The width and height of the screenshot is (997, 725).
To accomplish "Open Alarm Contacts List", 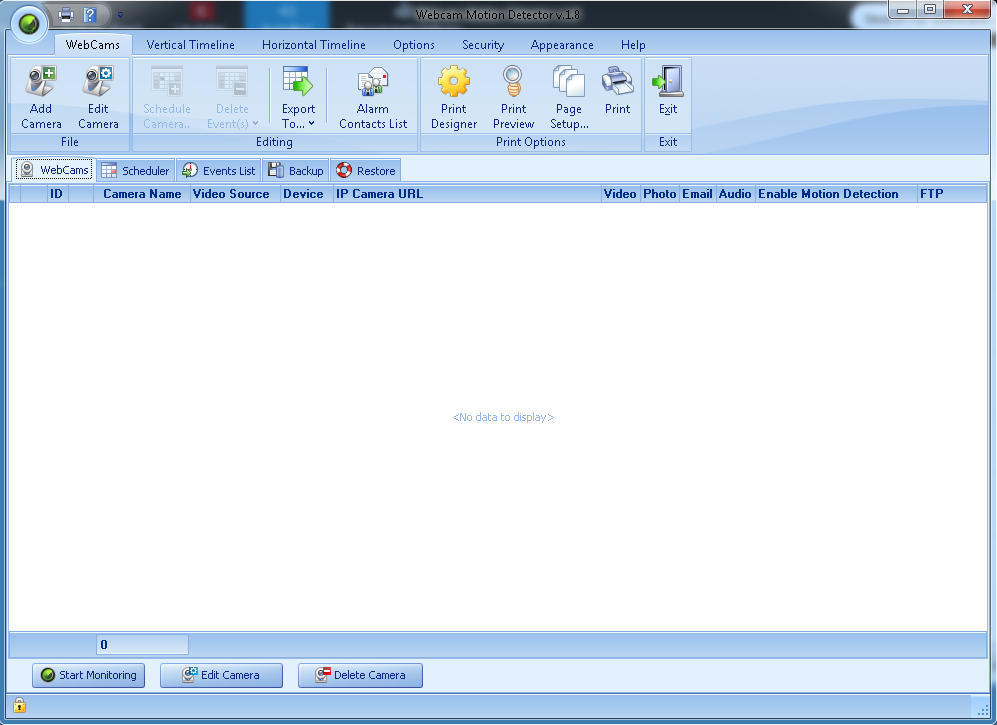I will (x=373, y=82).
